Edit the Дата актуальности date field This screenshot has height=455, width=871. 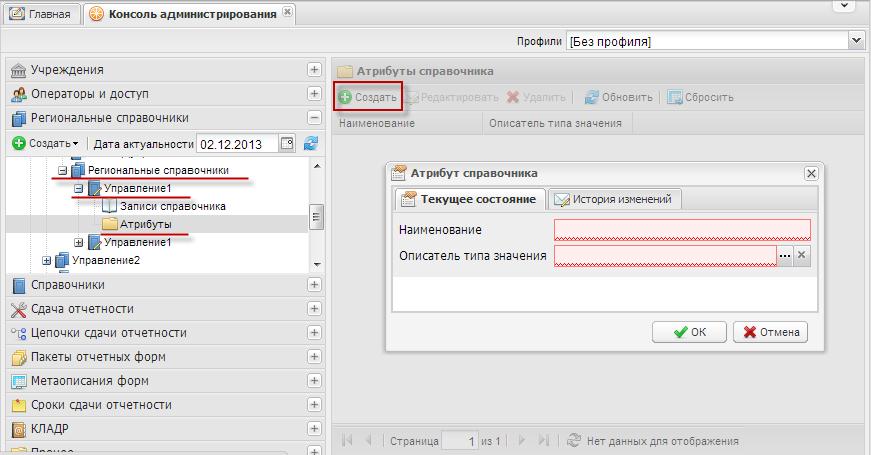tap(237, 144)
